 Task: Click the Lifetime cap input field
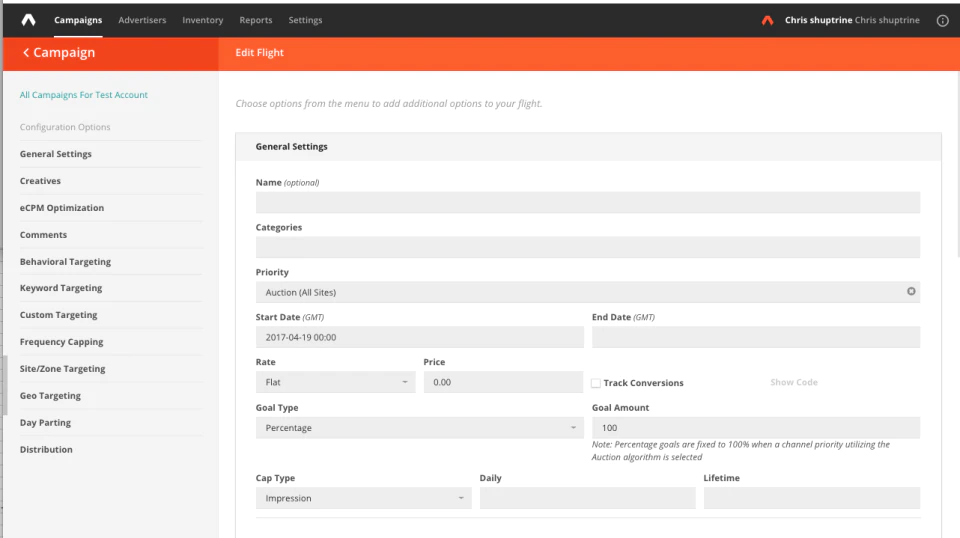[x=812, y=498]
